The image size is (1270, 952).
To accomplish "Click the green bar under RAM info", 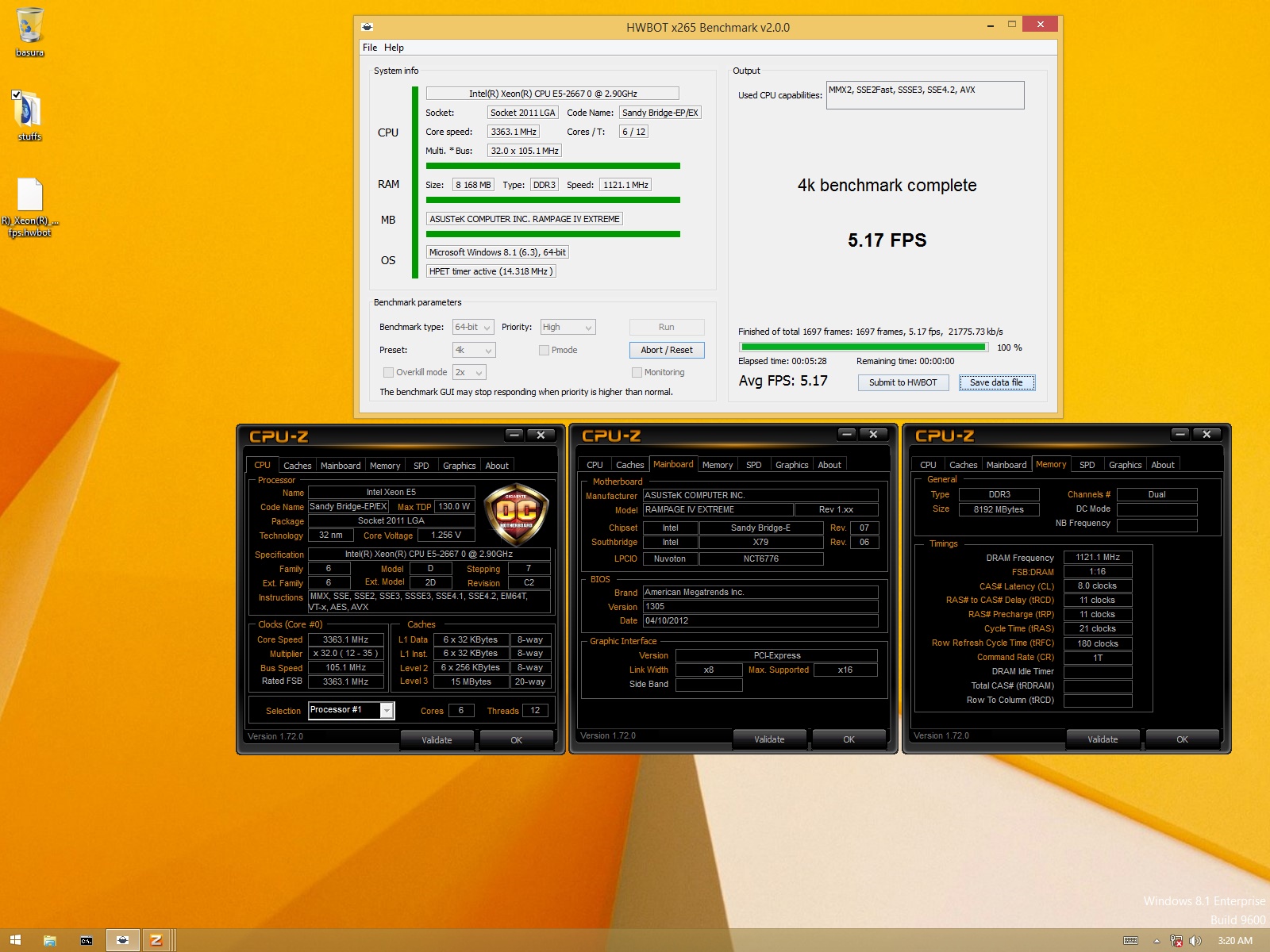I will (552, 200).
